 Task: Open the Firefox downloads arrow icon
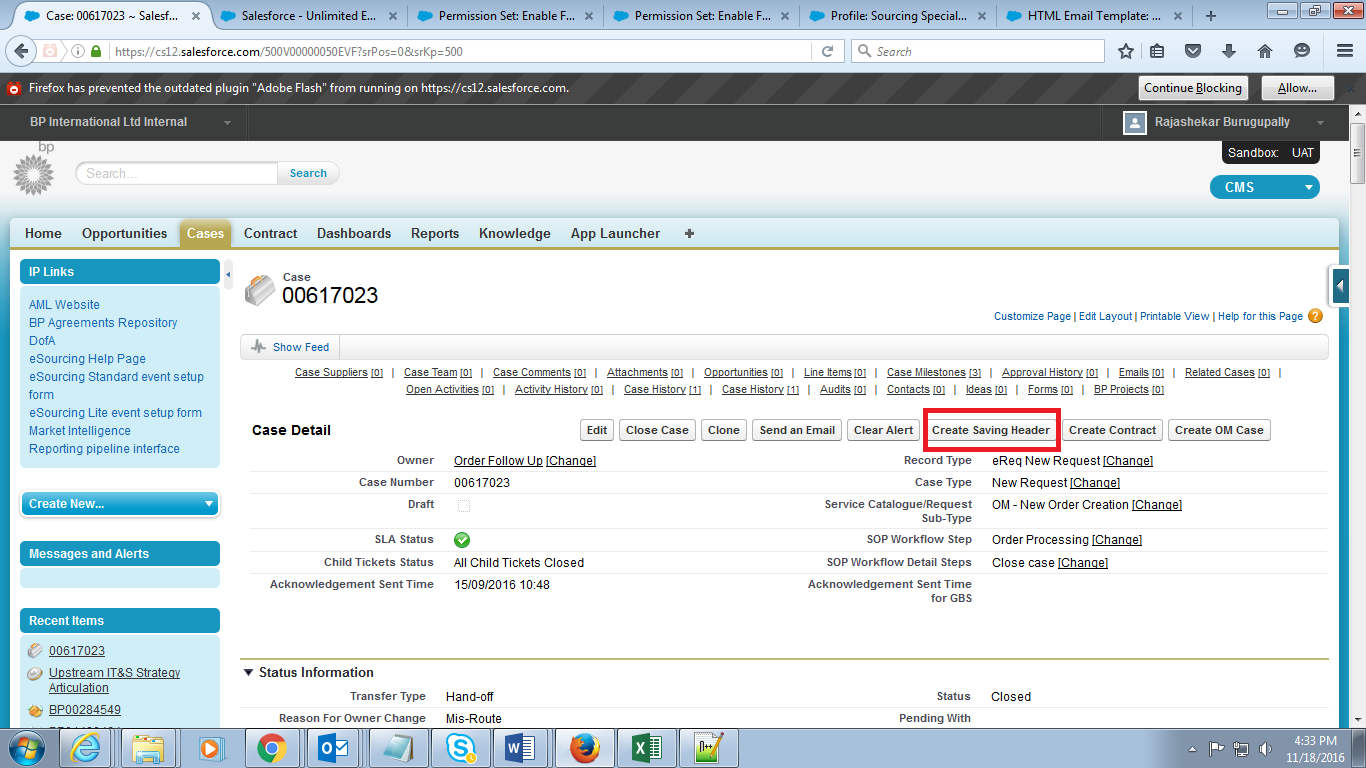(x=1229, y=51)
